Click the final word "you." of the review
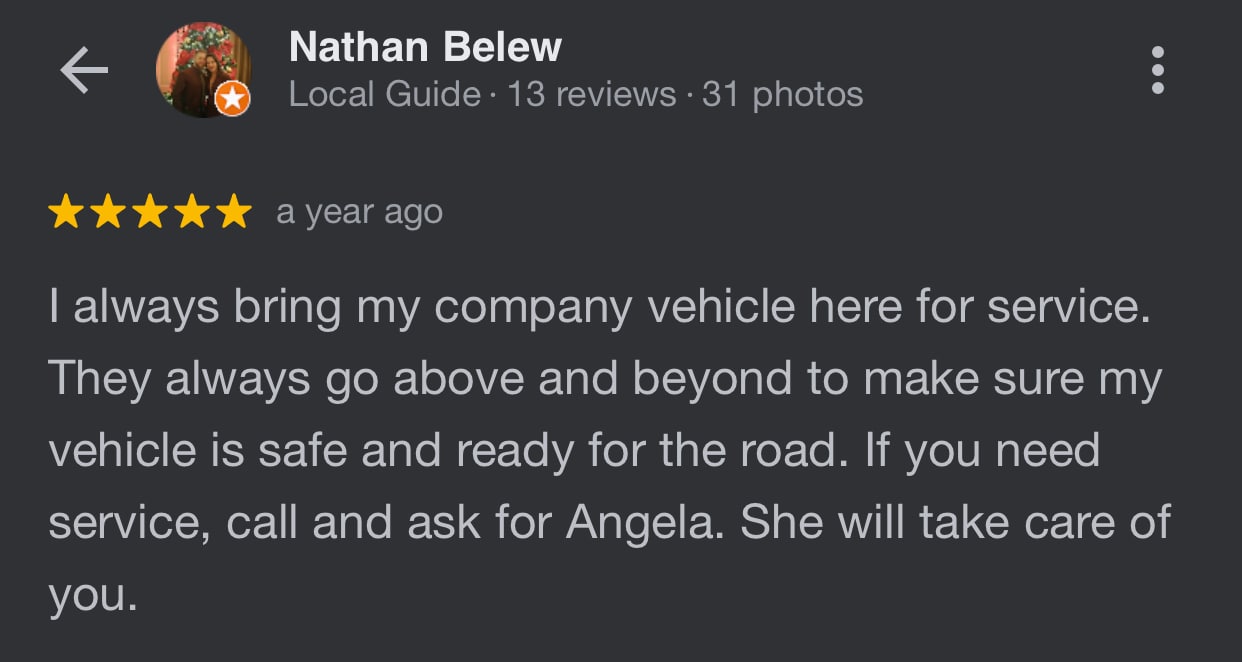 [x=91, y=596]
